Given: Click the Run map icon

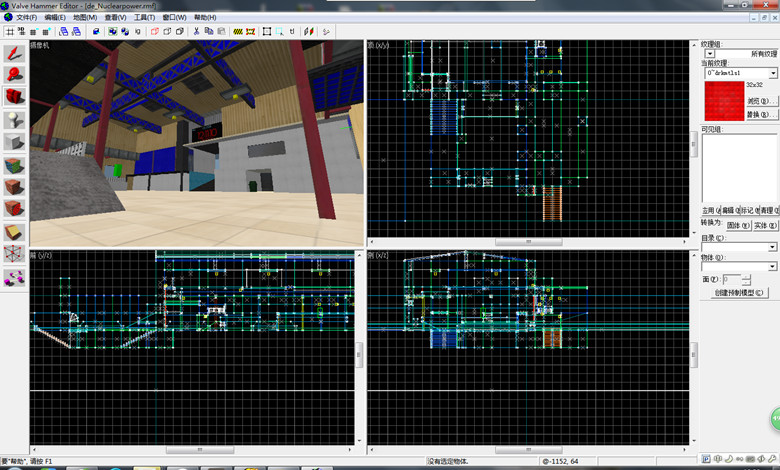Looking at the screenshot, I should point(326,32).
